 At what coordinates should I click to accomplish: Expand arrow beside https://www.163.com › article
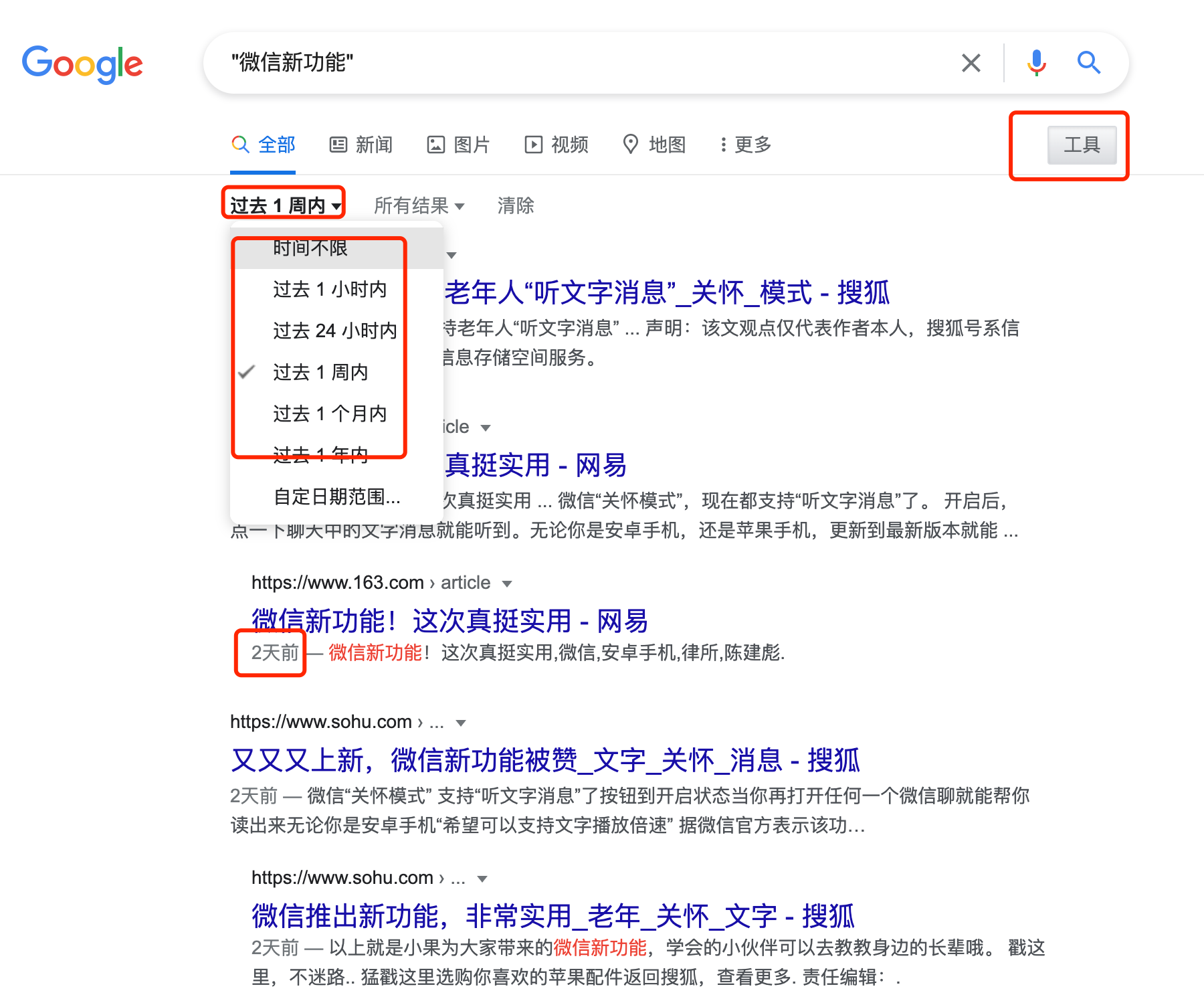click(x=507, y=583)
